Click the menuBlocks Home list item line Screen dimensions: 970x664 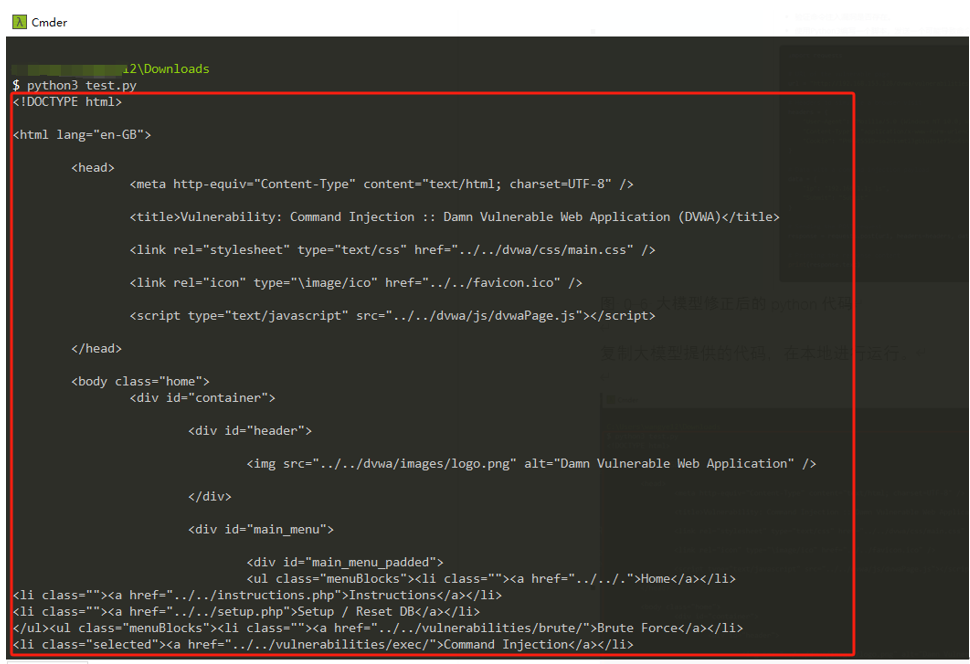(x=491, y=578)
